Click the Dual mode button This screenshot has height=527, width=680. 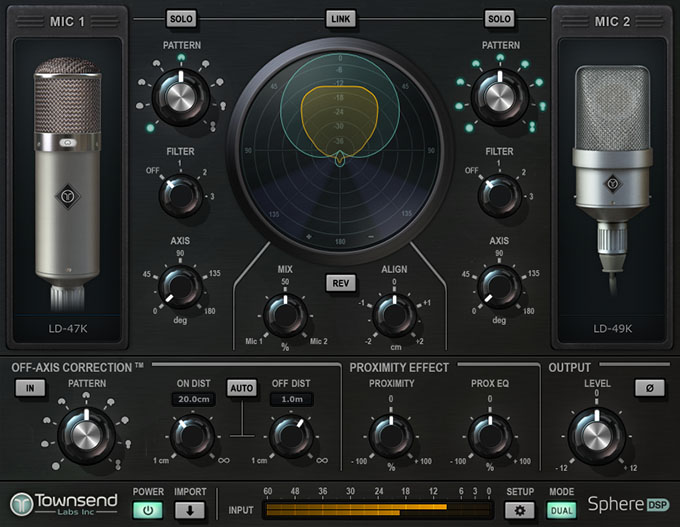tap(561, 509)
